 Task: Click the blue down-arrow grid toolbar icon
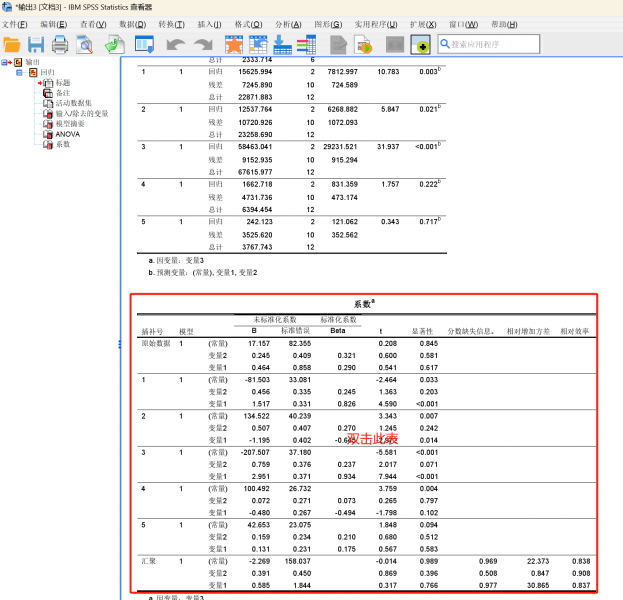pyautogui.click(x=282, y=45)
